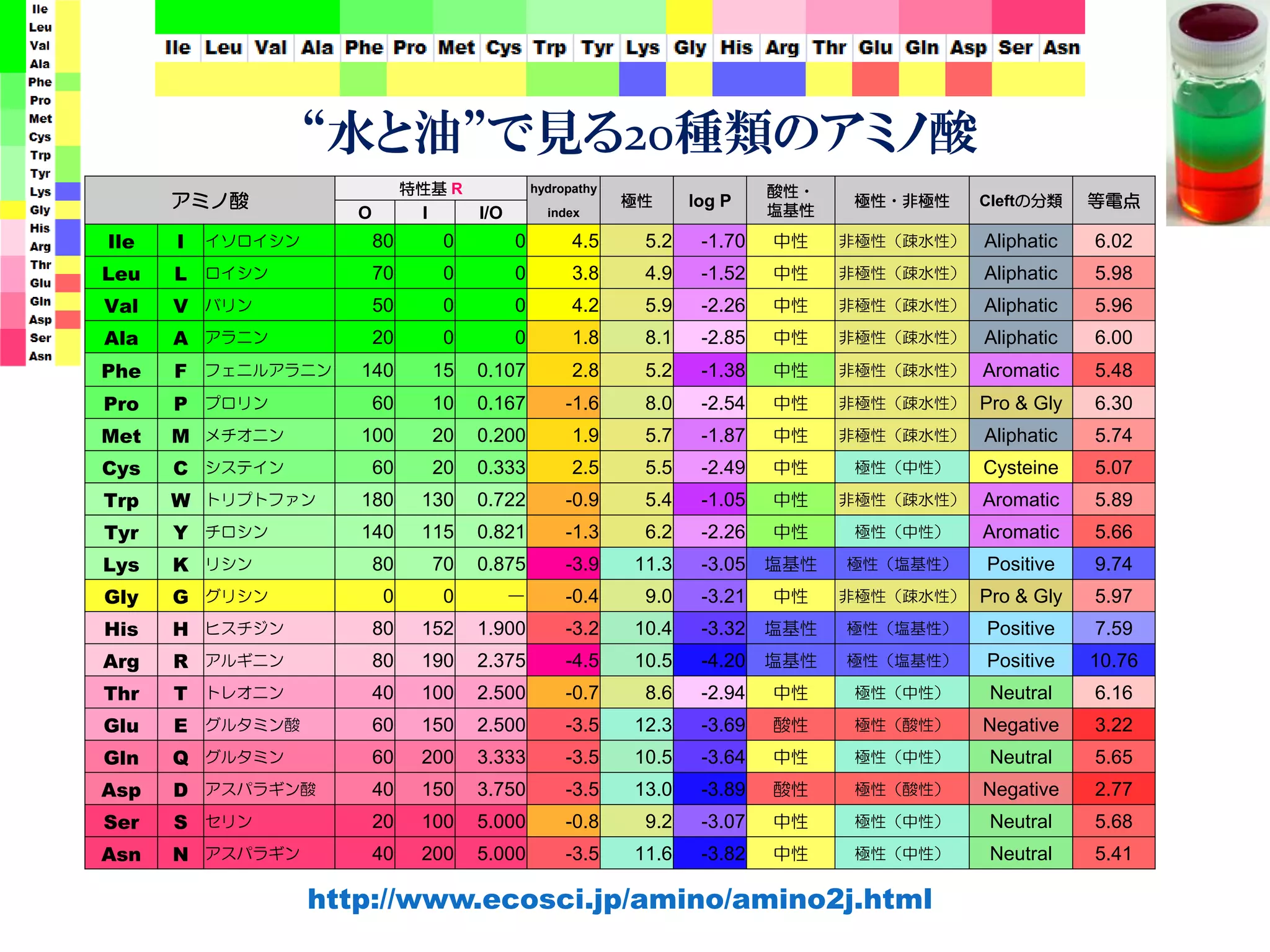Click the yellow swatch above Gly in top strip

(690, 17)
